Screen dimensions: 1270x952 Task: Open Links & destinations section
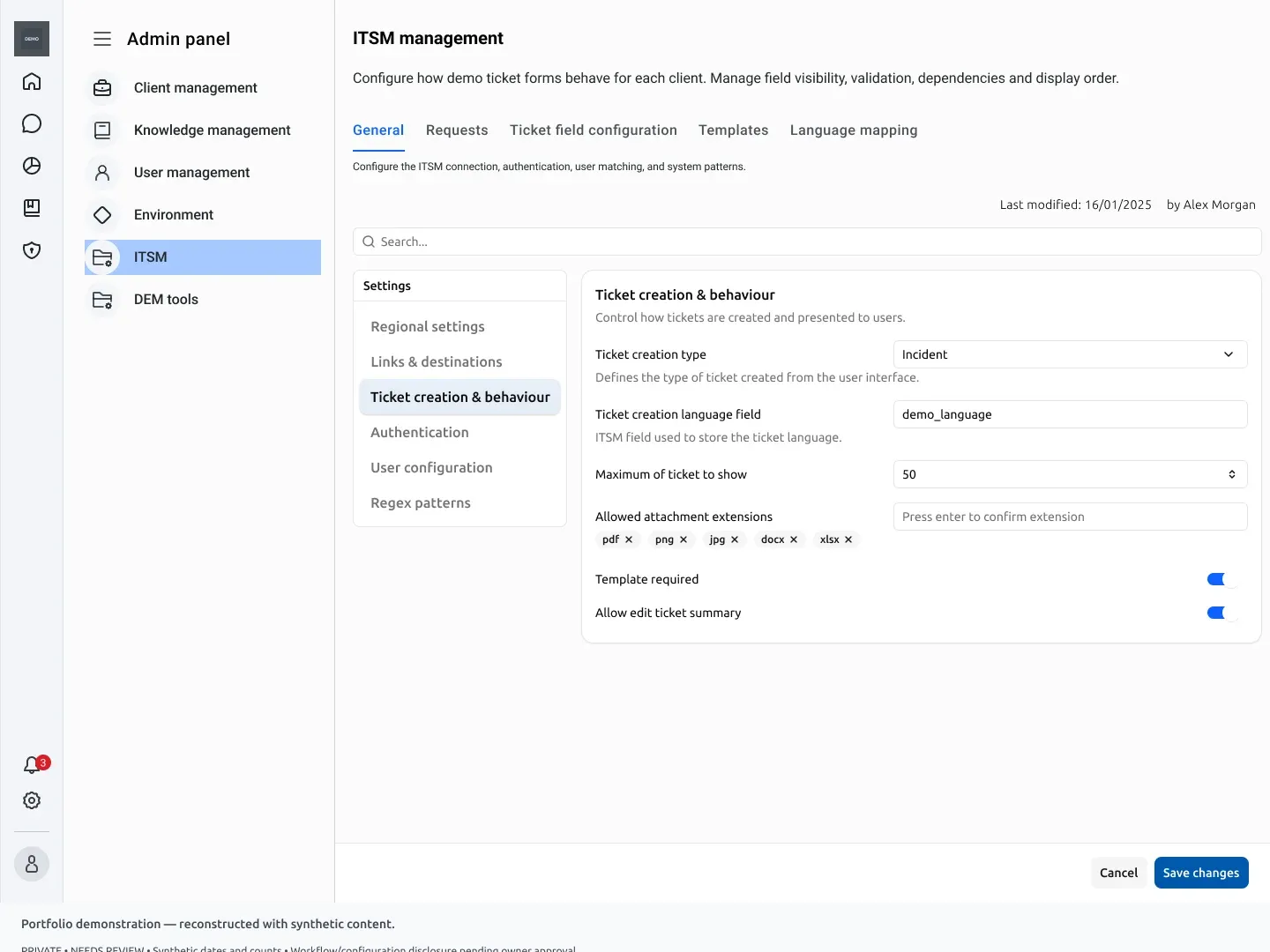click(459, 361)
